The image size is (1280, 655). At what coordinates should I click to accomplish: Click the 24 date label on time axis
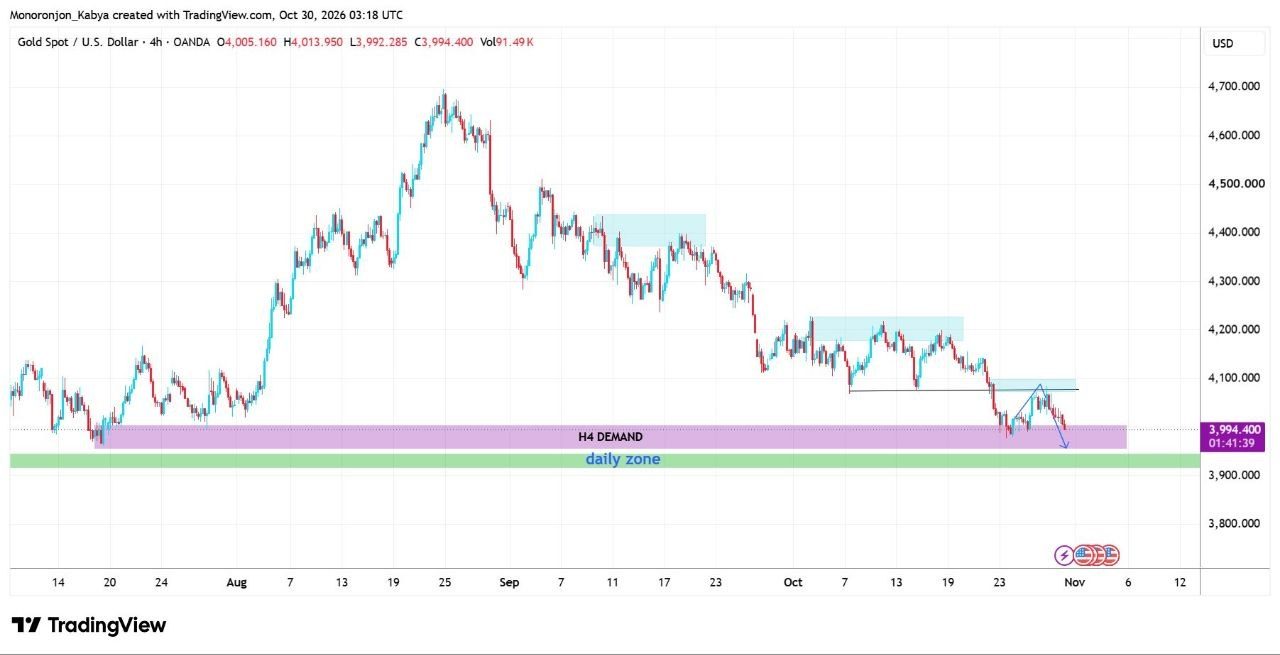pos(162,582)
